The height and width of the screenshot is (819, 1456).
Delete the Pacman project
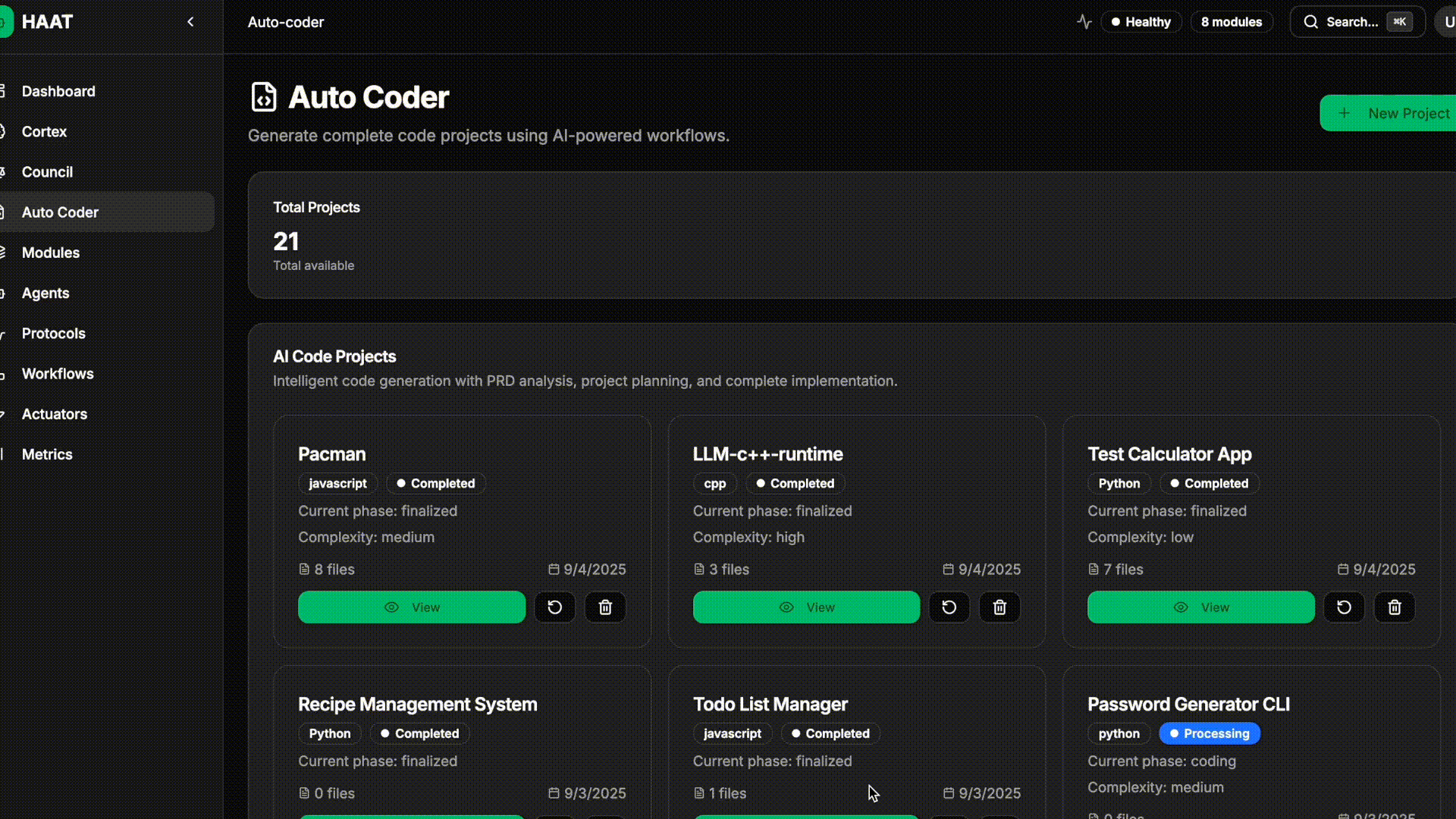click(605, 607)
